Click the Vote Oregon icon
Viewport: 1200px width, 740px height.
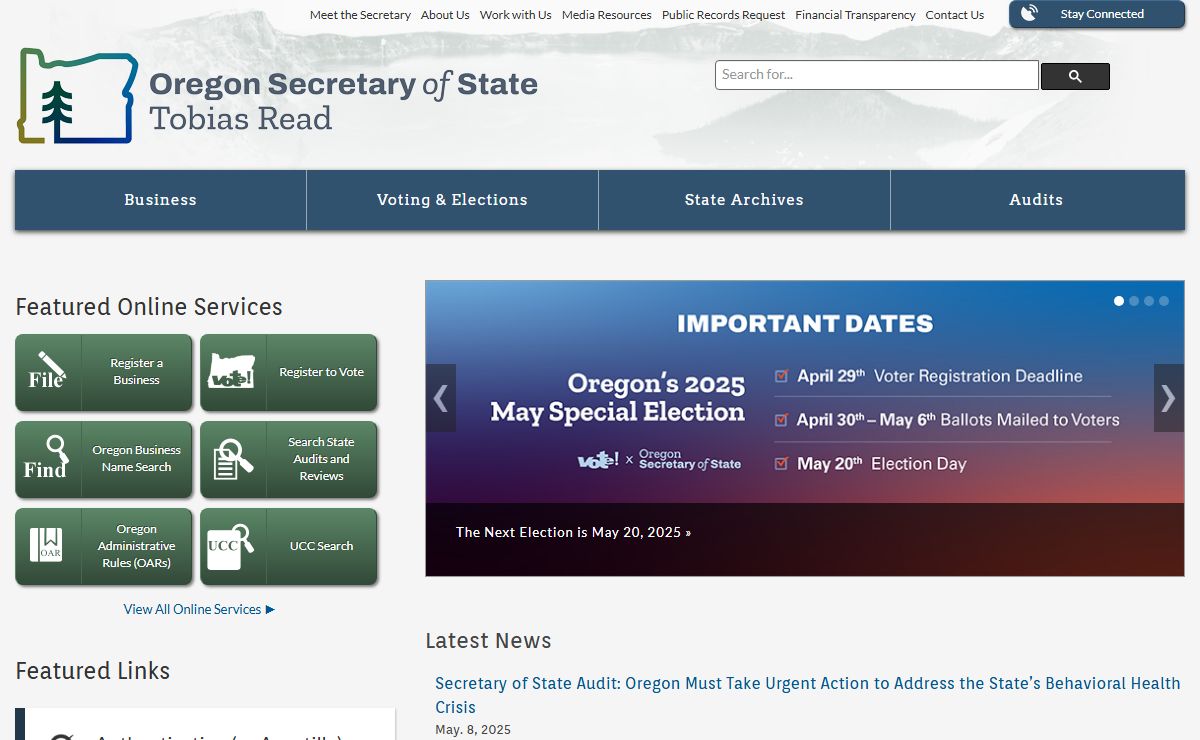[x=232, y=372]
